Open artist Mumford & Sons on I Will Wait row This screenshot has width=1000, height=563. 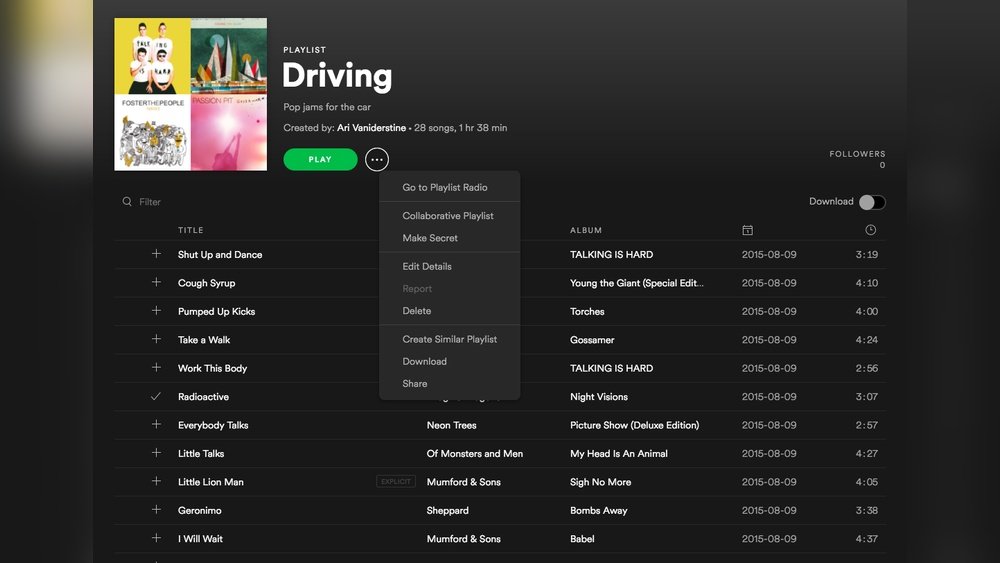pos(464,539)
